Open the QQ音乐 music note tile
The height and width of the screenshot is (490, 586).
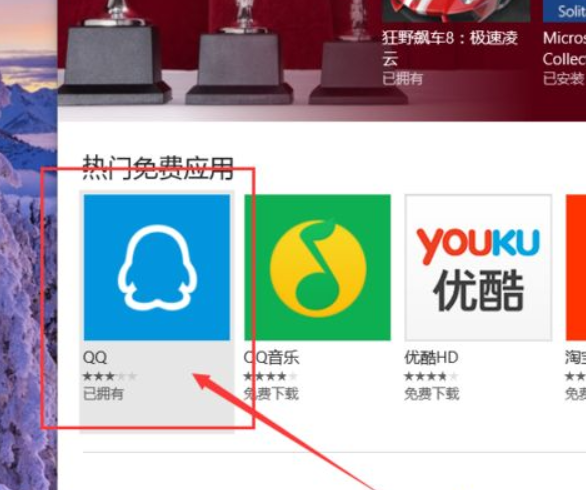click(x=317, y=267)
